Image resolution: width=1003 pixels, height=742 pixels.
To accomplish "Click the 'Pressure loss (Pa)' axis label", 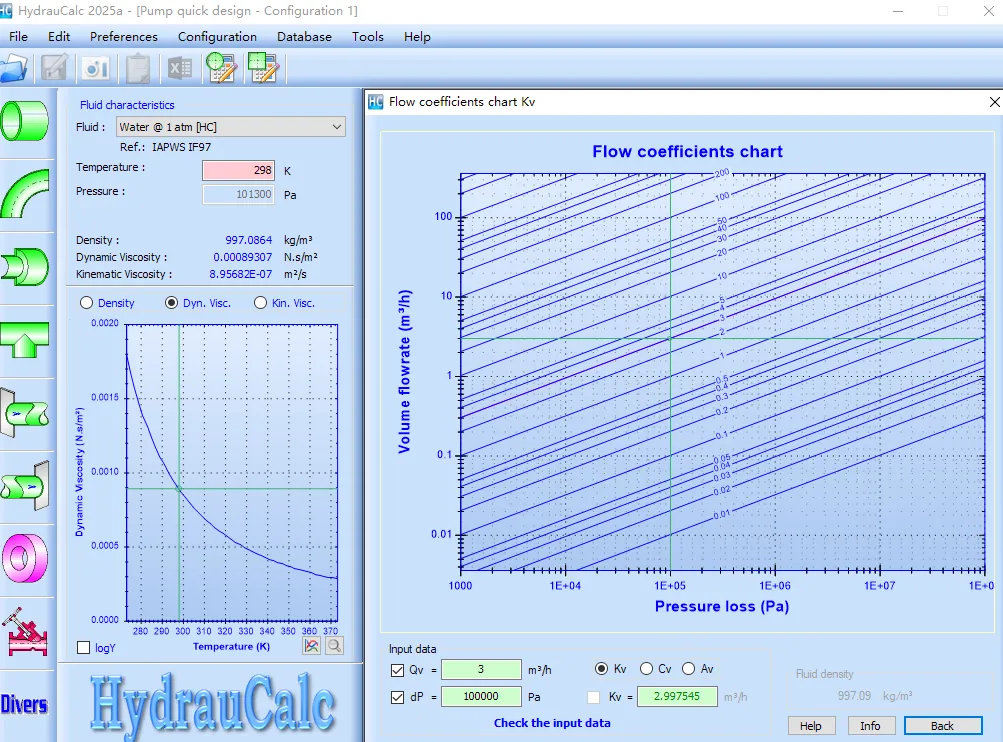I will [x=722, y=606].
